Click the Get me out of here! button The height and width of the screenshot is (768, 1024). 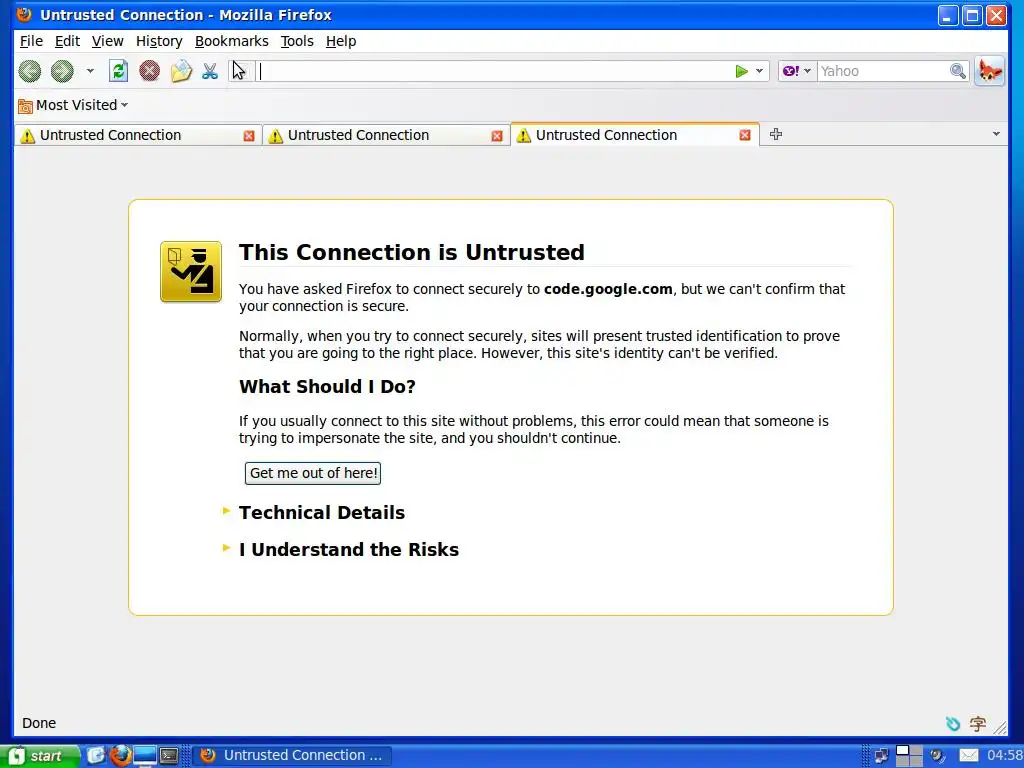click(x=313, y=473)
